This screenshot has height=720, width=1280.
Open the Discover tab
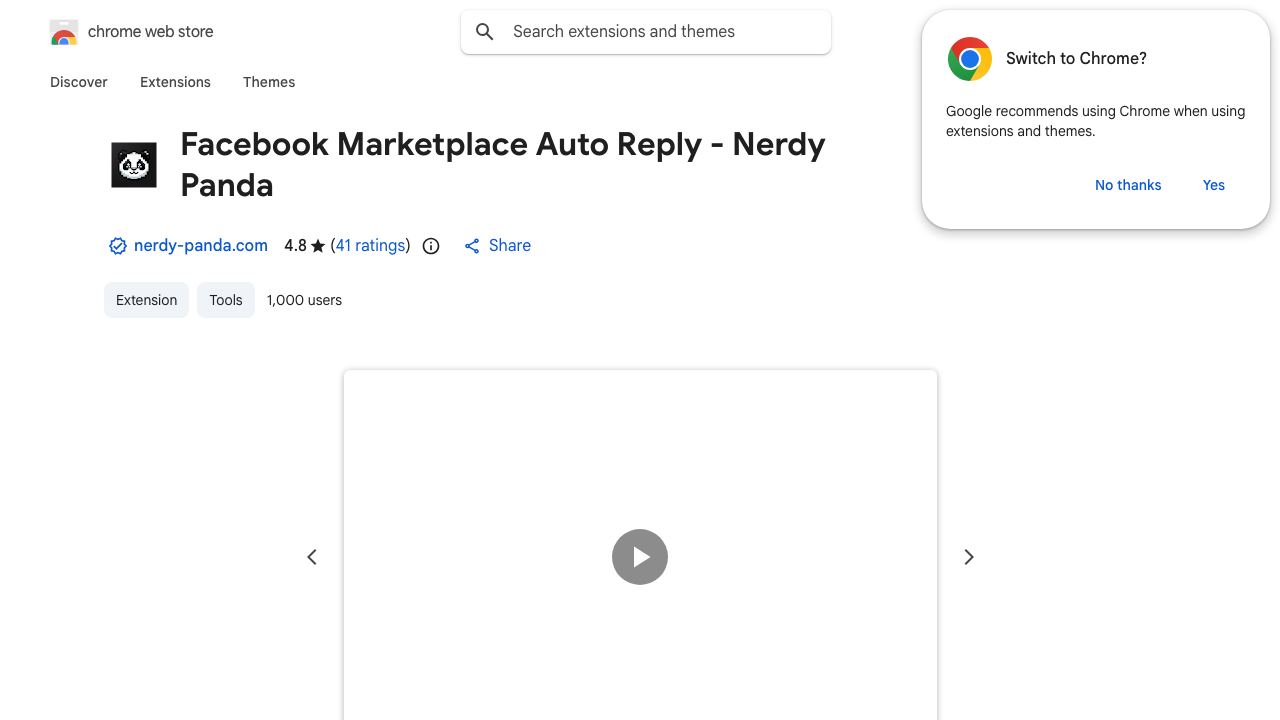coord(79,82)
